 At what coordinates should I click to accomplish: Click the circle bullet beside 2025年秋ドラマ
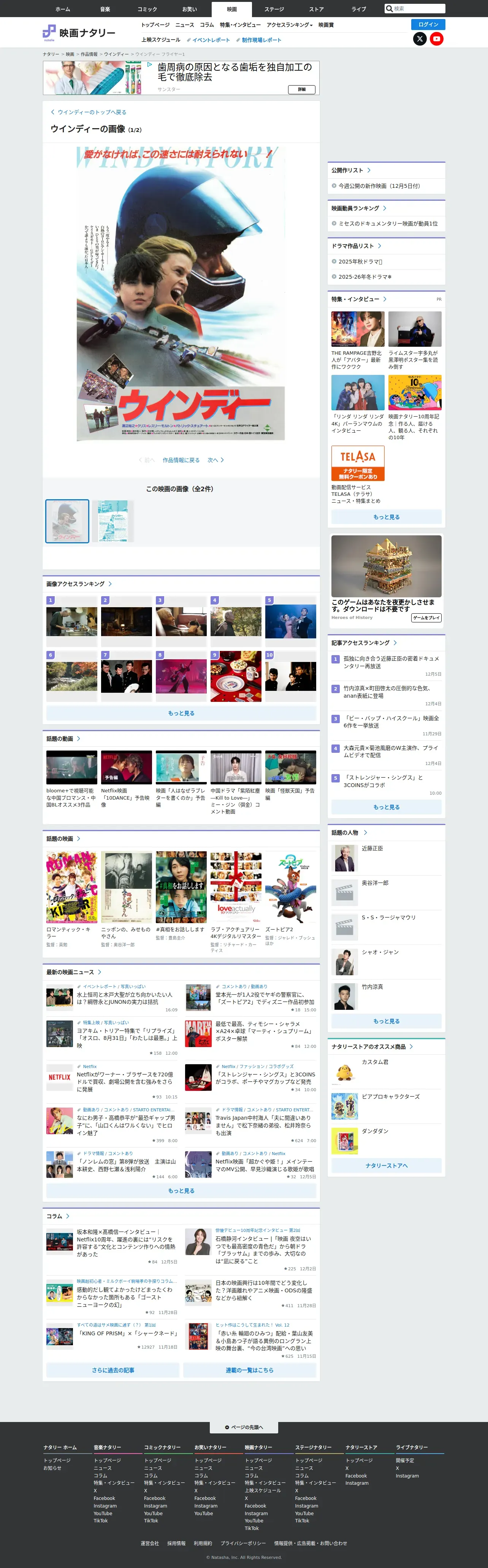coord(334,261)
